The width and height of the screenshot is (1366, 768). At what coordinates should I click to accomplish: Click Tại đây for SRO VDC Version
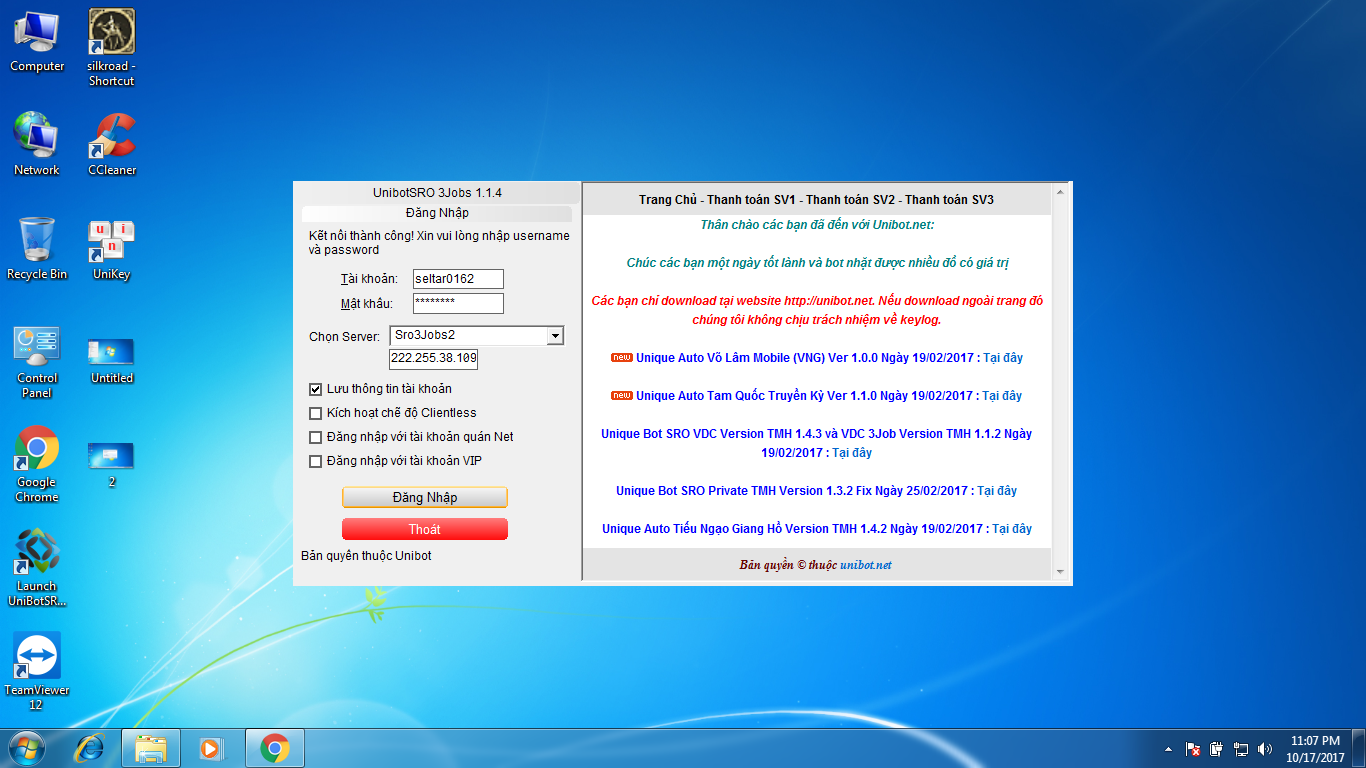tap(852, 453)
